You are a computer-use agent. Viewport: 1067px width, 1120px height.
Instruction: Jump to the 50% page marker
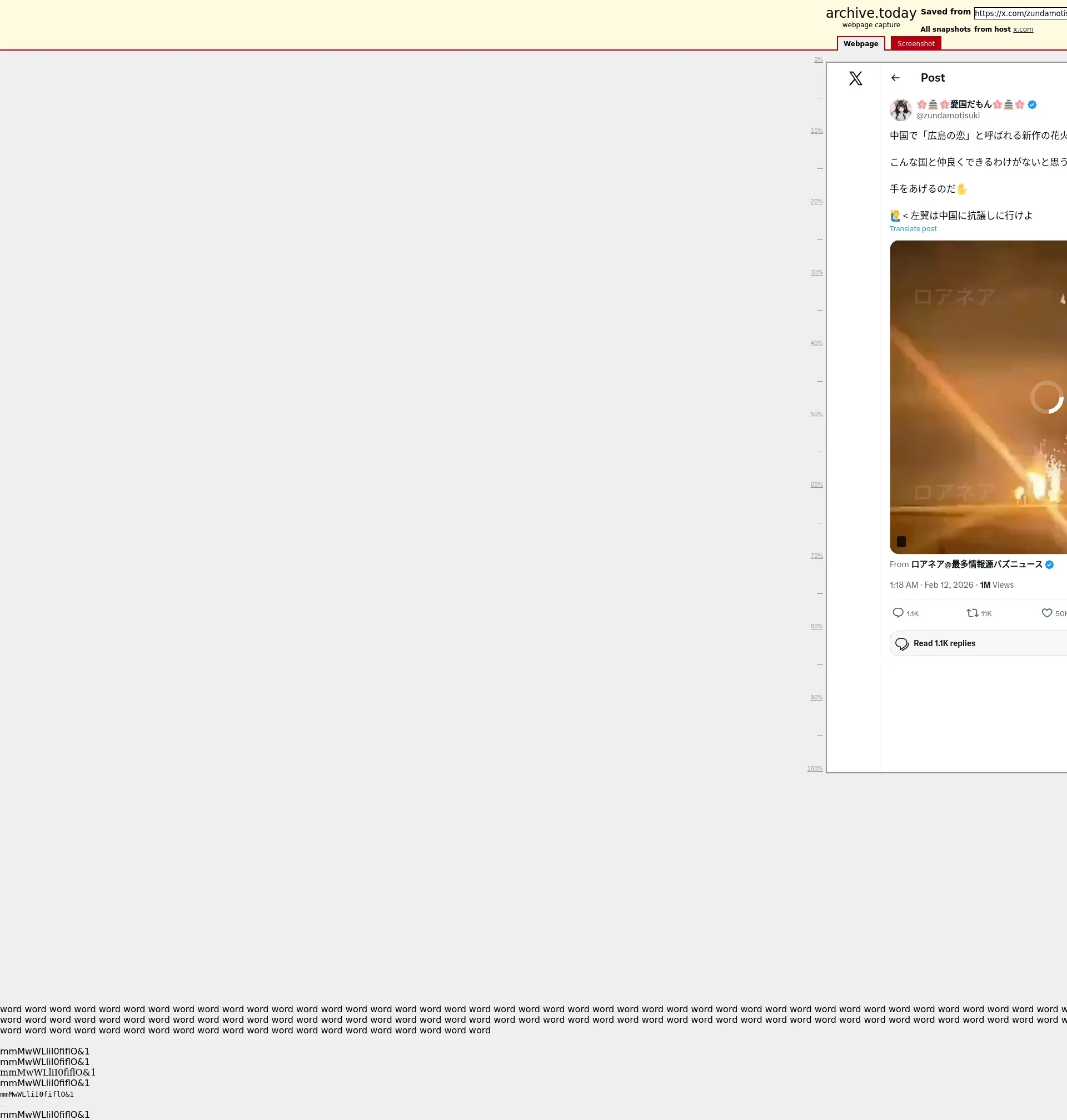[816, 414]
